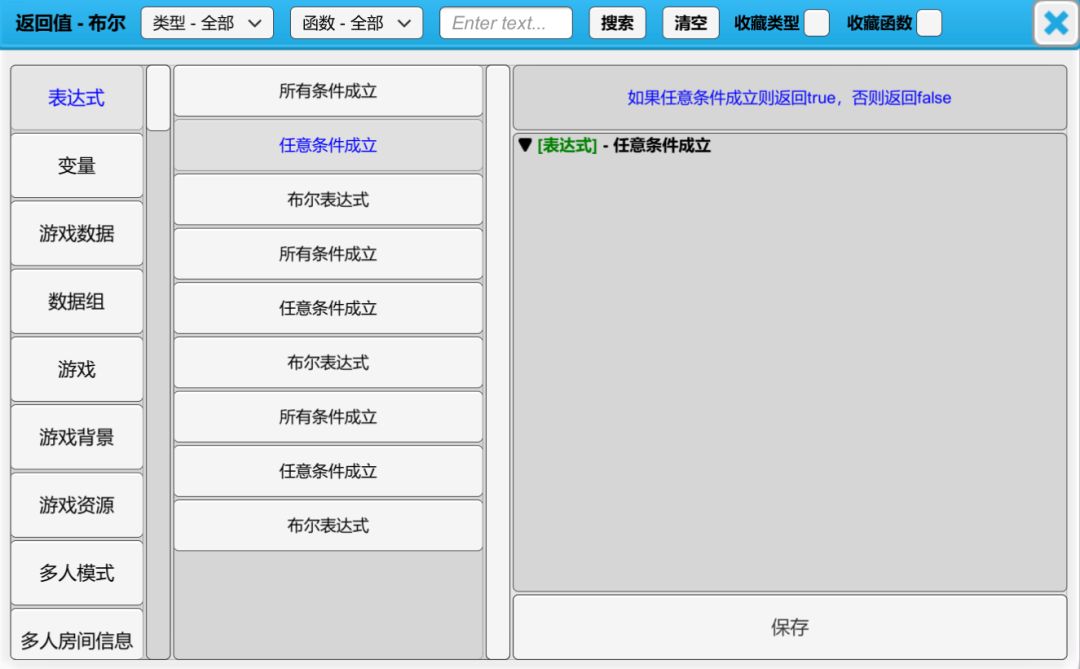Open the 游戏资源 category
The image size is (1080, 669).
tap(77, 505)
